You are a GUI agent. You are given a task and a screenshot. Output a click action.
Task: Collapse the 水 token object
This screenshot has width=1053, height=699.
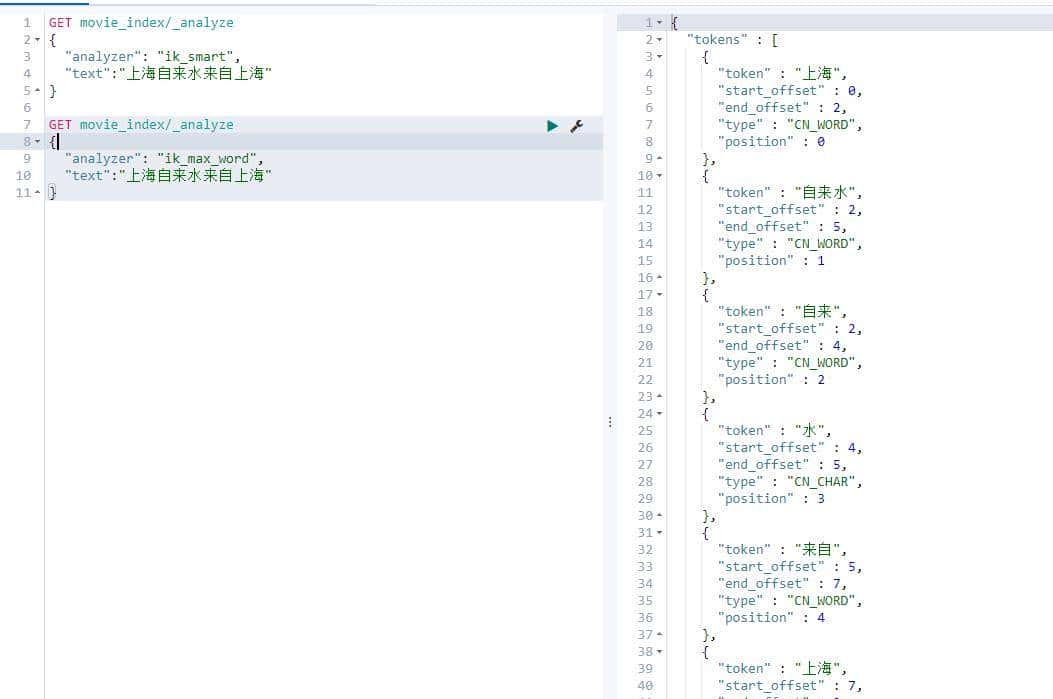[660, 413]
